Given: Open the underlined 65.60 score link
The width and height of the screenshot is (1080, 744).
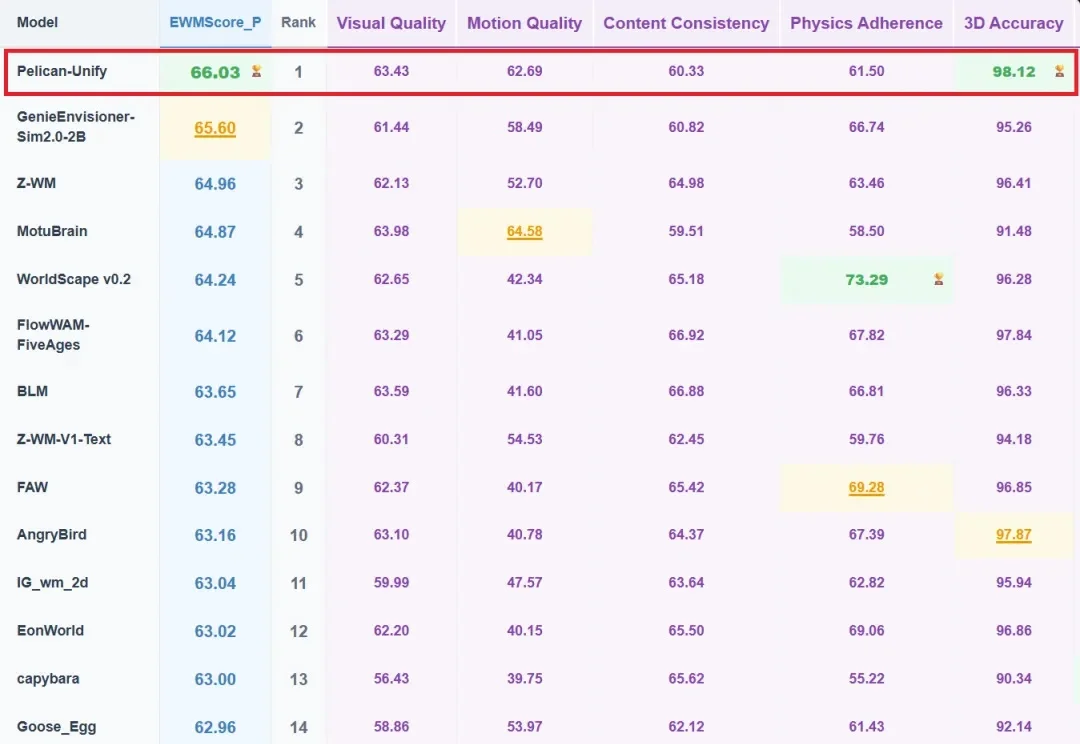Looking at the screenshot, I should point(215,128).
